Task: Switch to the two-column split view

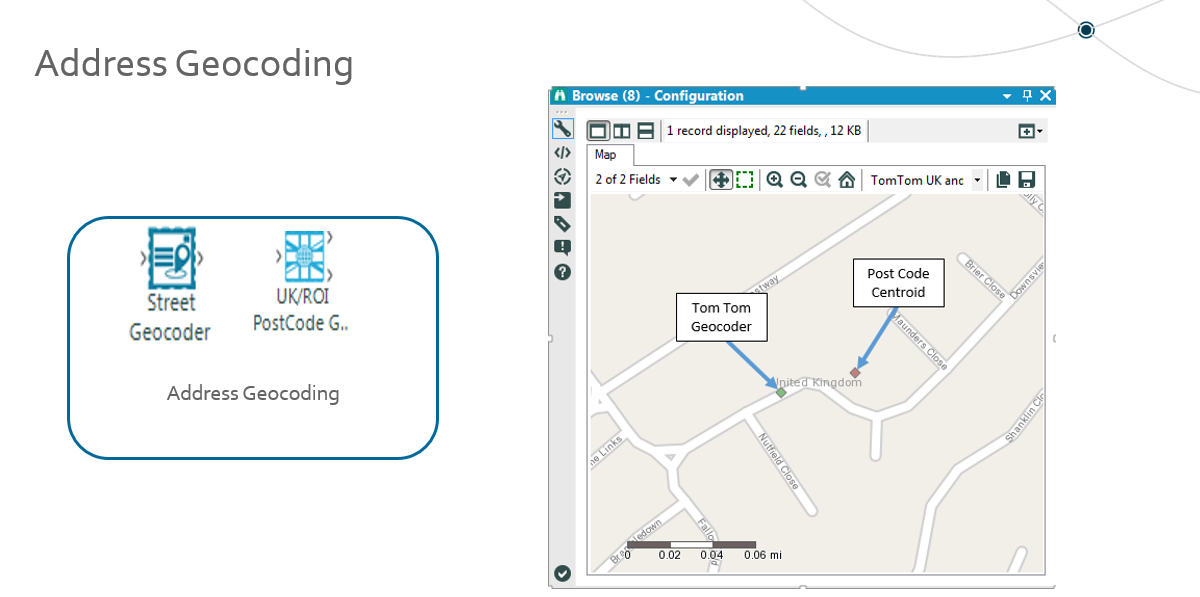Action: (x=622, y=130)
